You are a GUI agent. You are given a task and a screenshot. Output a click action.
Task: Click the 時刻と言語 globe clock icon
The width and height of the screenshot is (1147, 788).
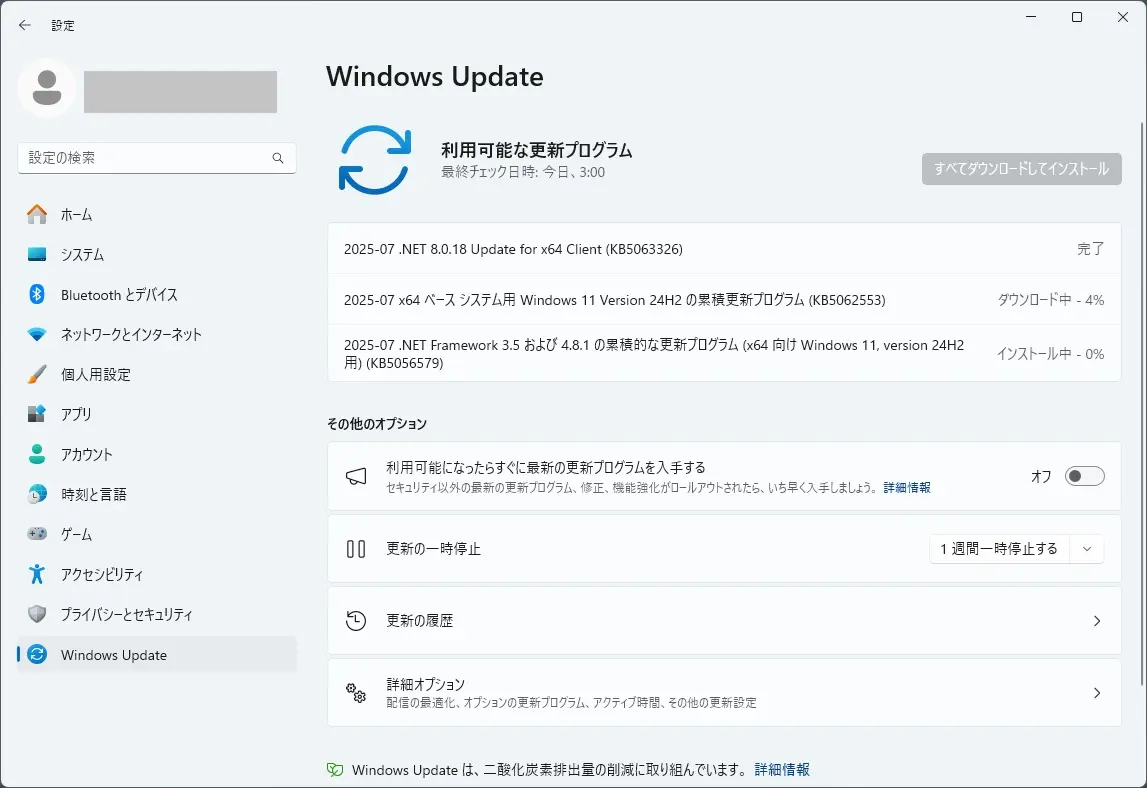(37, 494)
